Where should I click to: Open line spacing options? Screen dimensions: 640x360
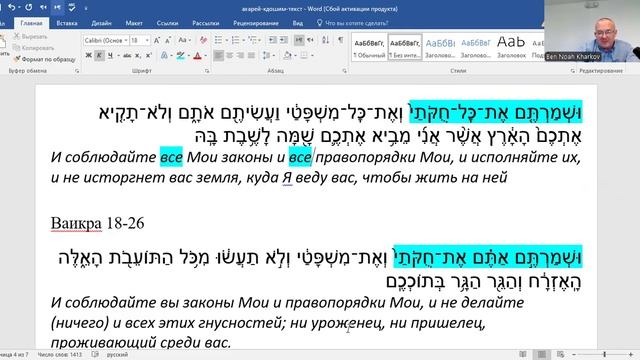tap(267, 55)
